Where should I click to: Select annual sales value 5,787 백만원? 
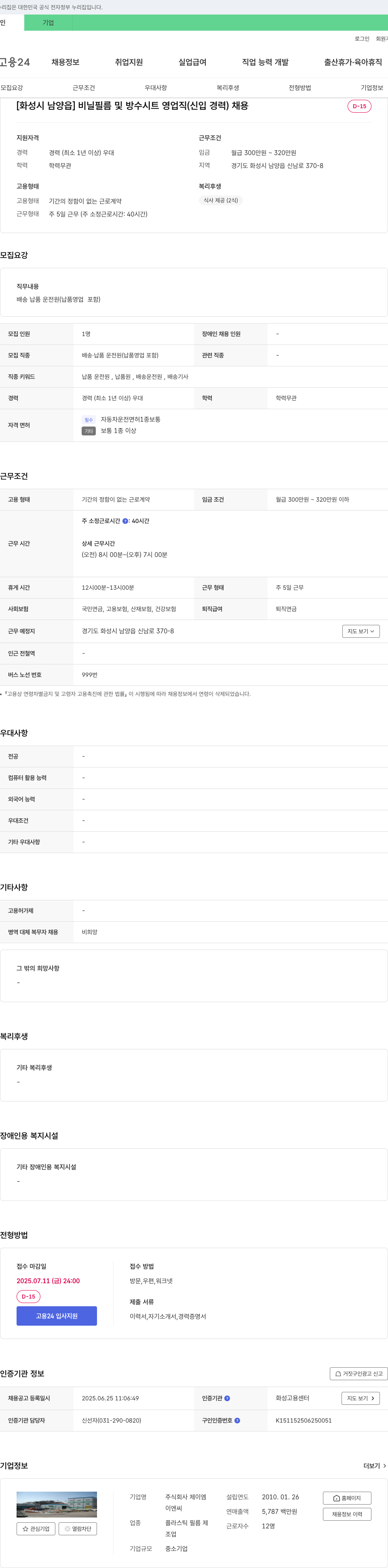click(x=280, y=1511)
